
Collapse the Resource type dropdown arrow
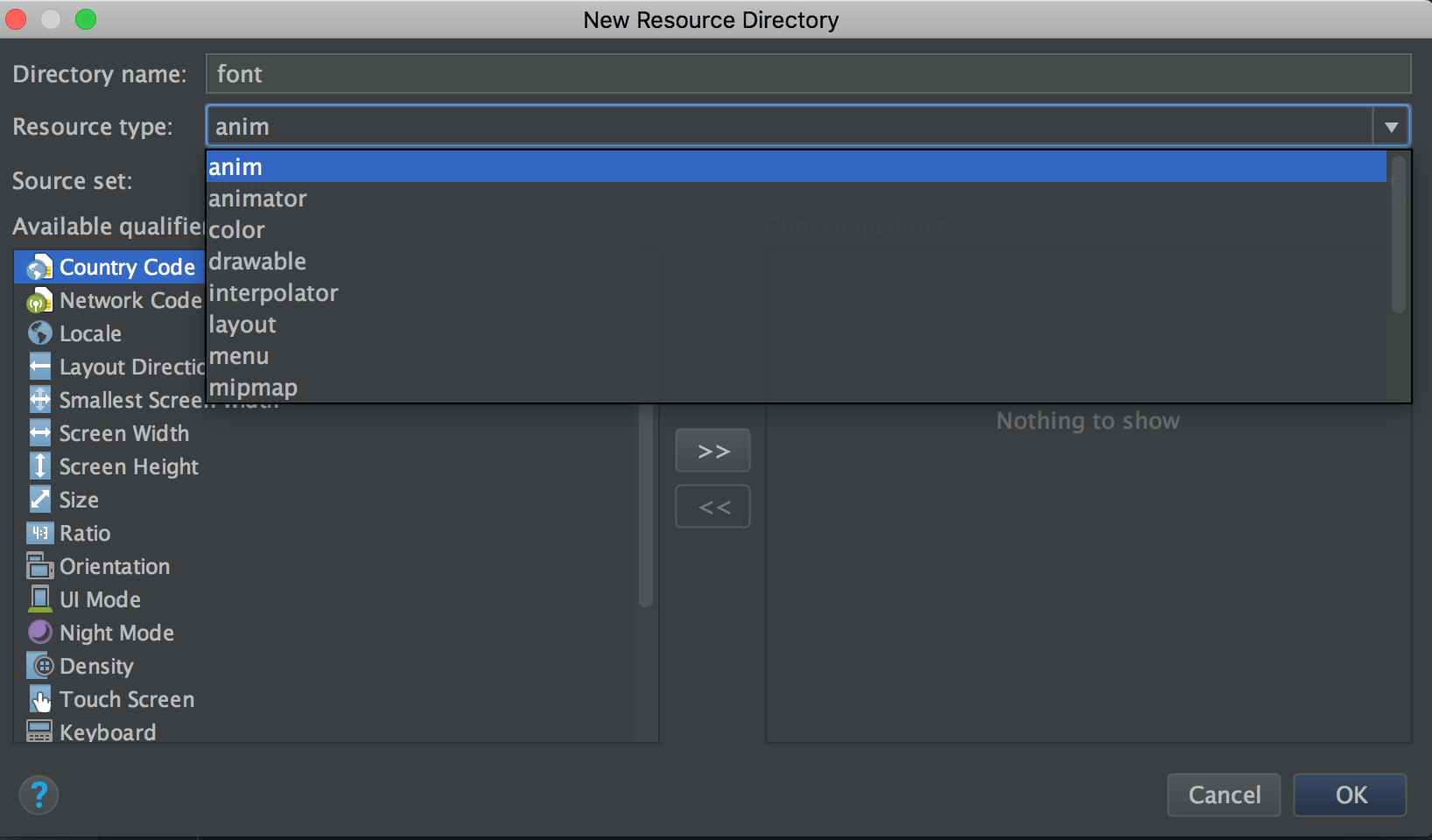click(1390, 127)
